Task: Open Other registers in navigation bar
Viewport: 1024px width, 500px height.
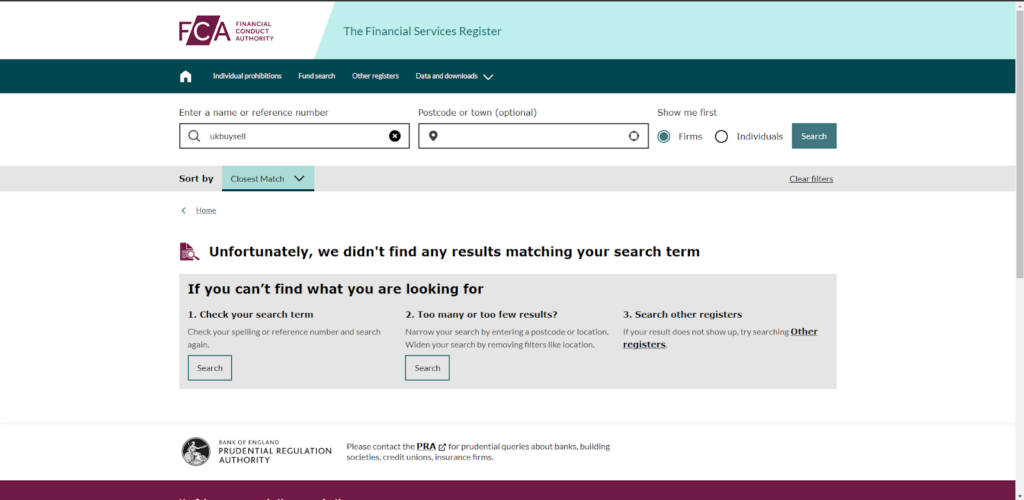Action: pyautogui.click(x=376, y=76)
